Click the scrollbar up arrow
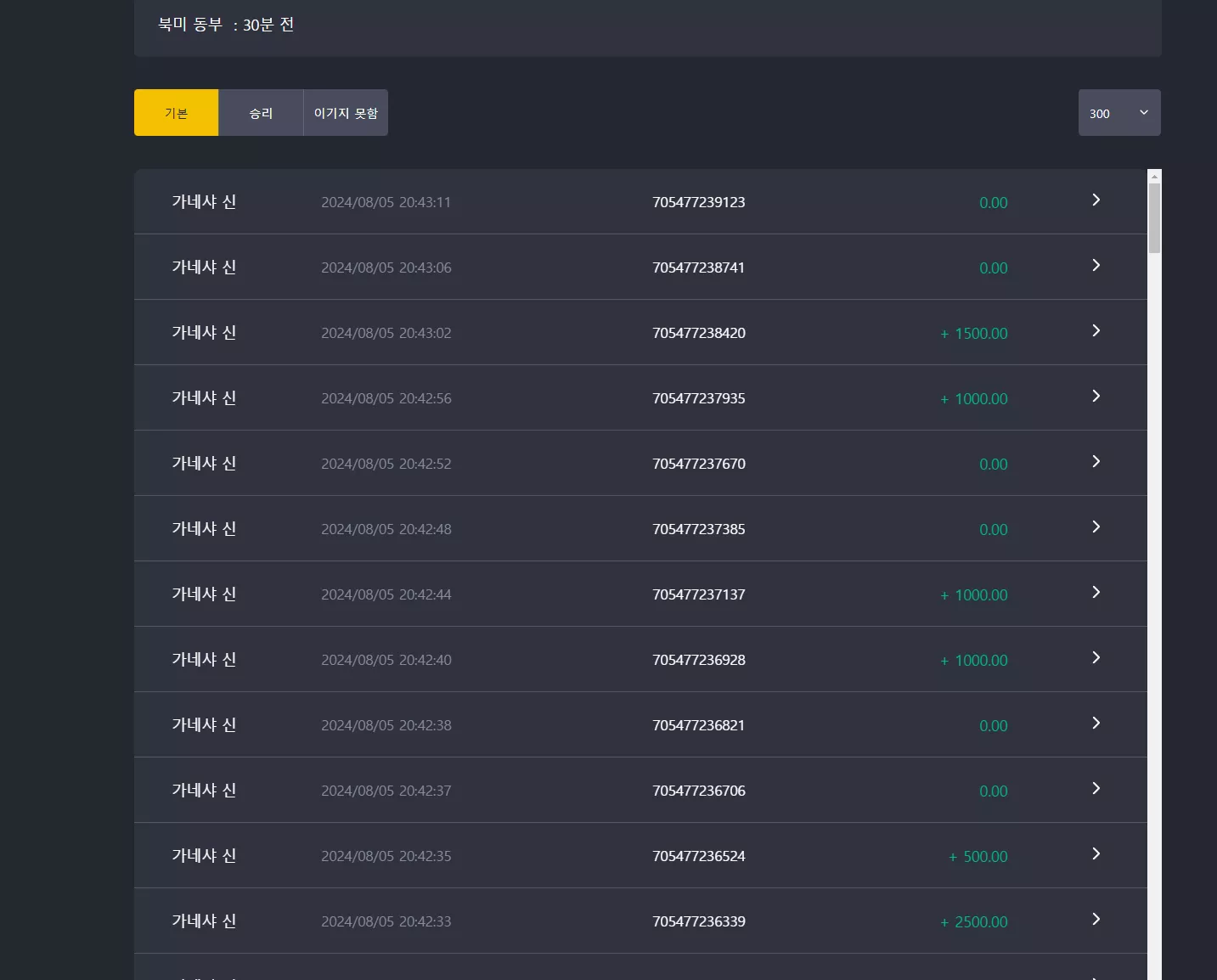The width and height of the screenshot is (1217, 980). (1154, 177)
